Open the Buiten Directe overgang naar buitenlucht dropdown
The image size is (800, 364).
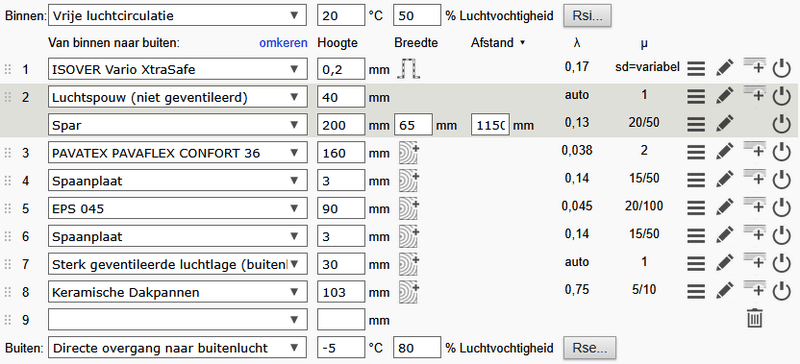pos(178,348)
